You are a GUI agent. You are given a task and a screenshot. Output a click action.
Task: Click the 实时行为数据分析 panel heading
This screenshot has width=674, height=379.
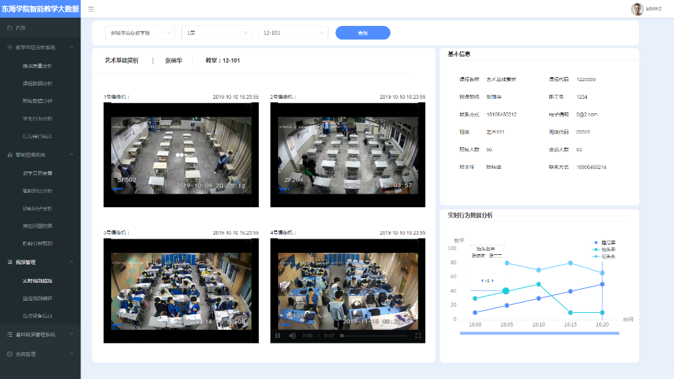coord(470,215)
